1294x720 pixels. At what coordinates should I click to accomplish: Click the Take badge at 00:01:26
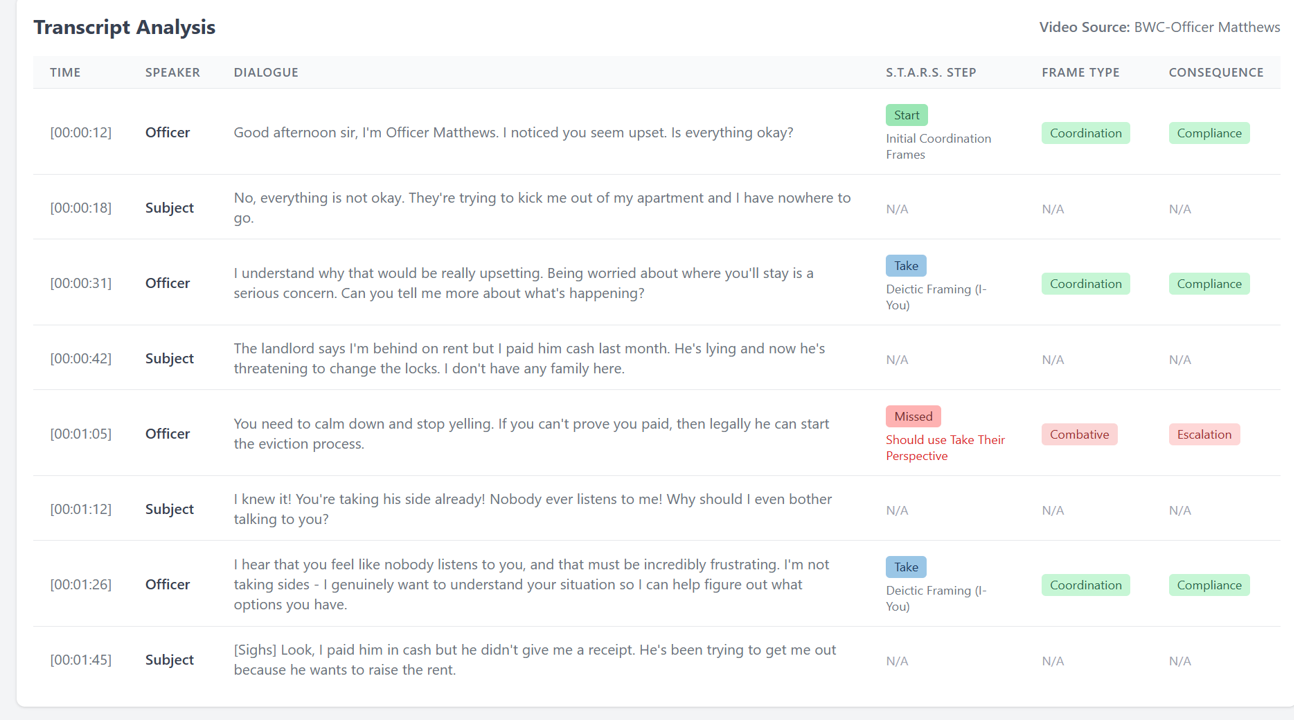[x=906, y=567]
